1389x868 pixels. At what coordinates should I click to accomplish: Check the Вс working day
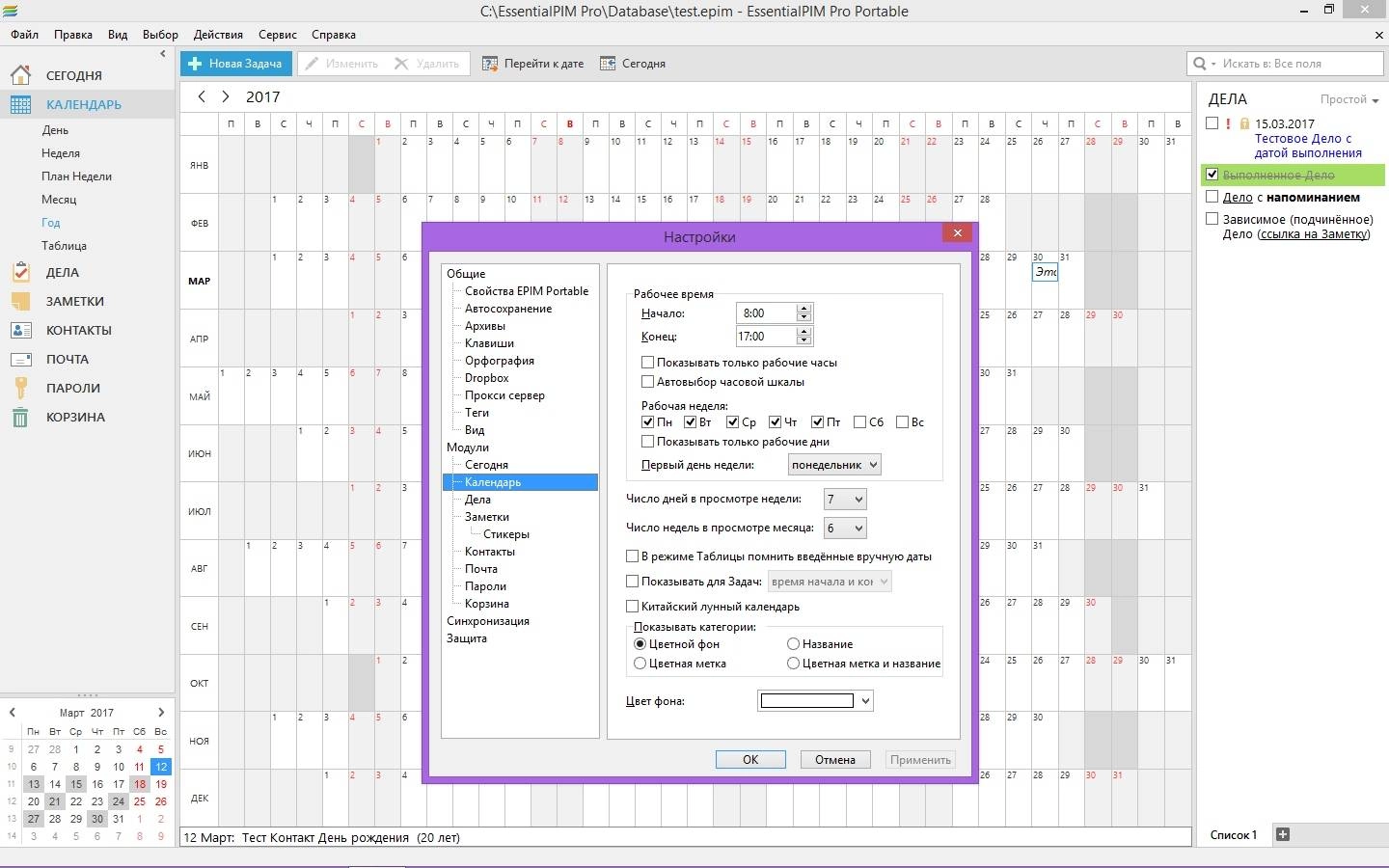tap(903, 421)
